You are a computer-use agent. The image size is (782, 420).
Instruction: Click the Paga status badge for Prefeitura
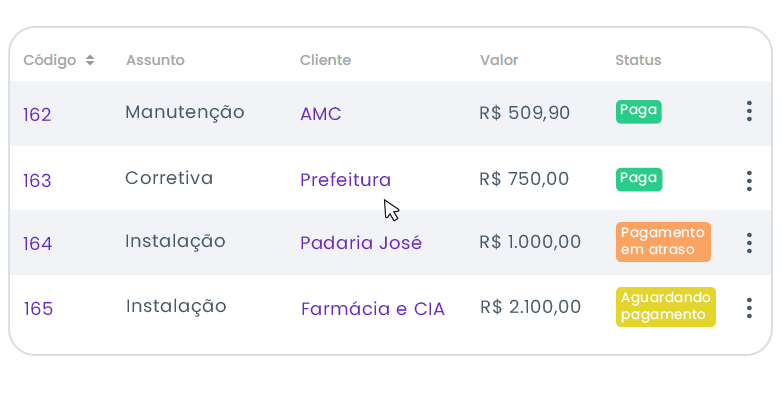click(638, 179)
